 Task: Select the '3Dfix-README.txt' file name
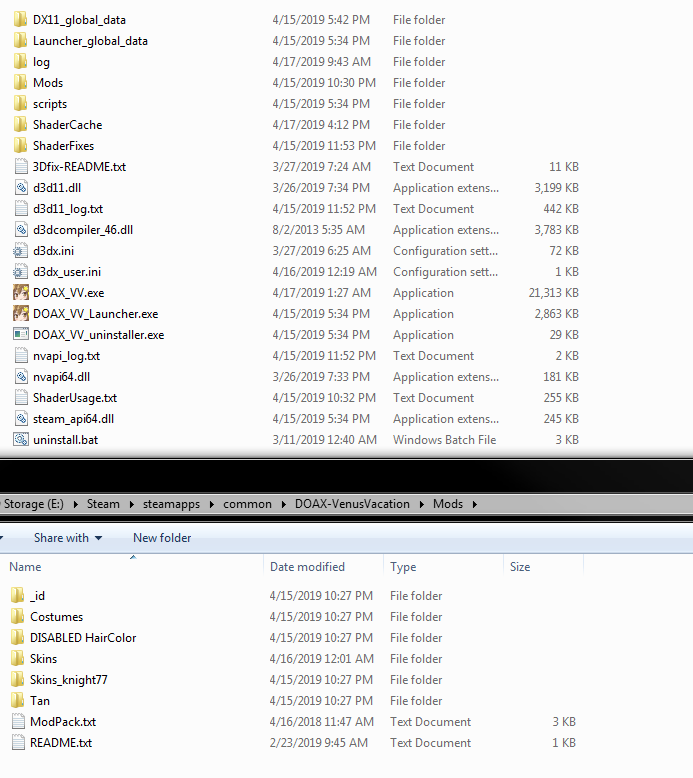pos(79,167)
